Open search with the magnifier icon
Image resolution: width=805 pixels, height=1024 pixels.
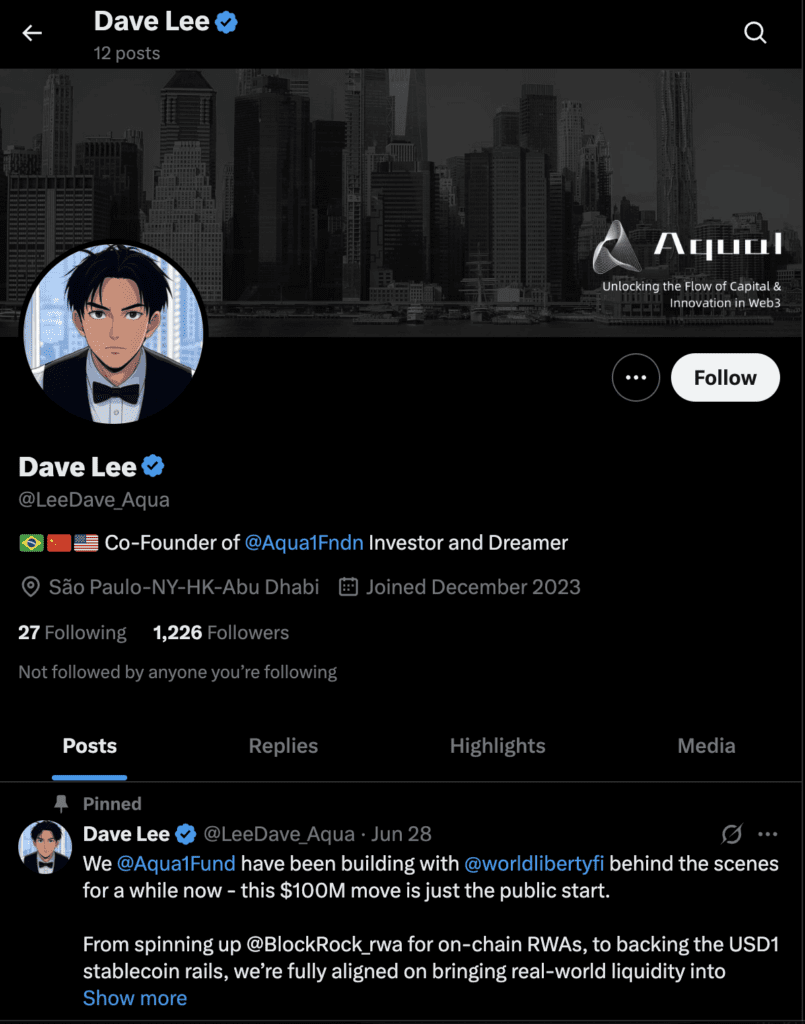[755, 32]
